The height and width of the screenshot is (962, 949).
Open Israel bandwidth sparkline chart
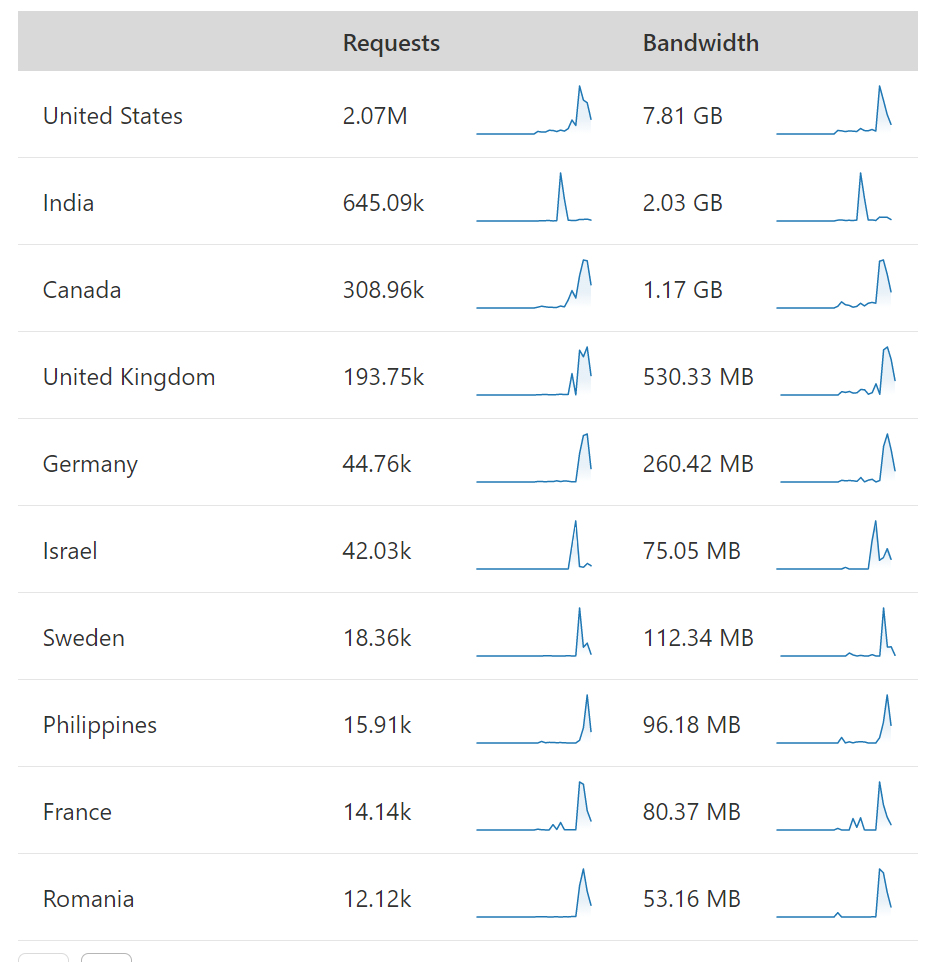834,545
